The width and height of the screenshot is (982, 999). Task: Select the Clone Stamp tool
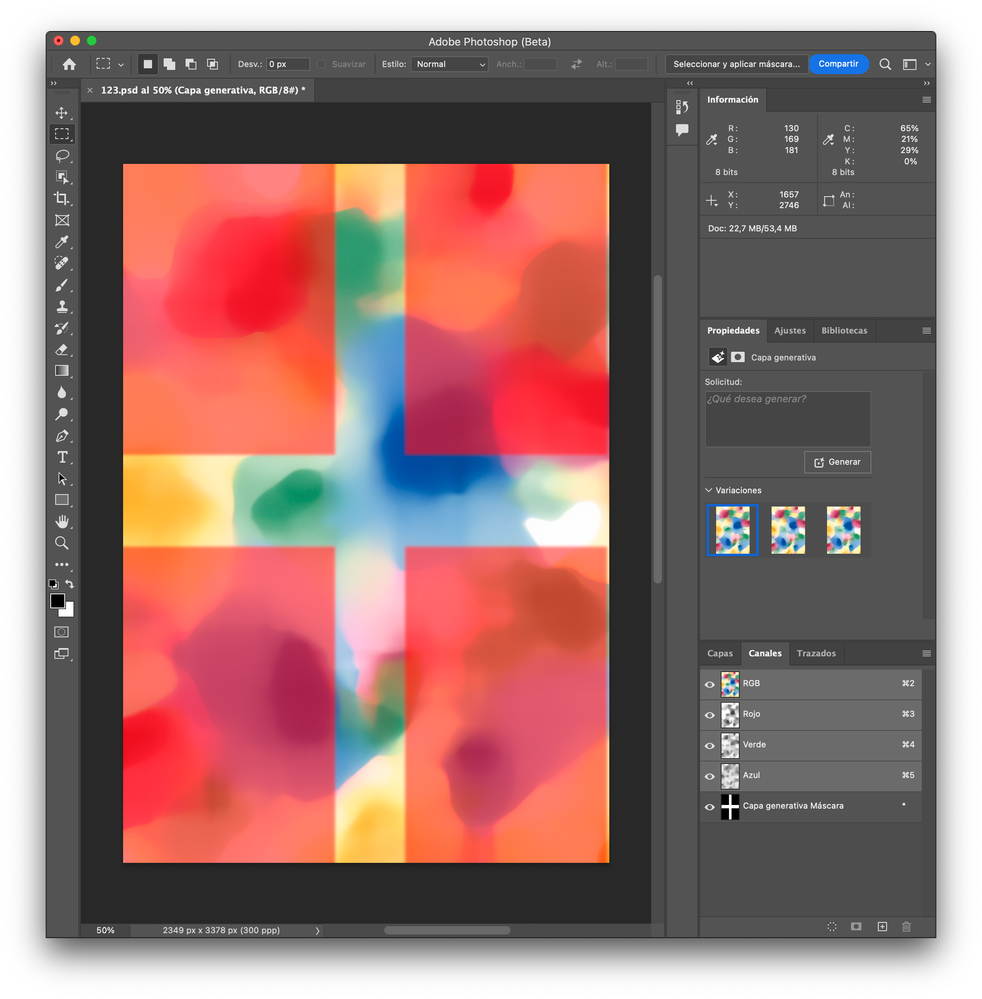(62, 306)
